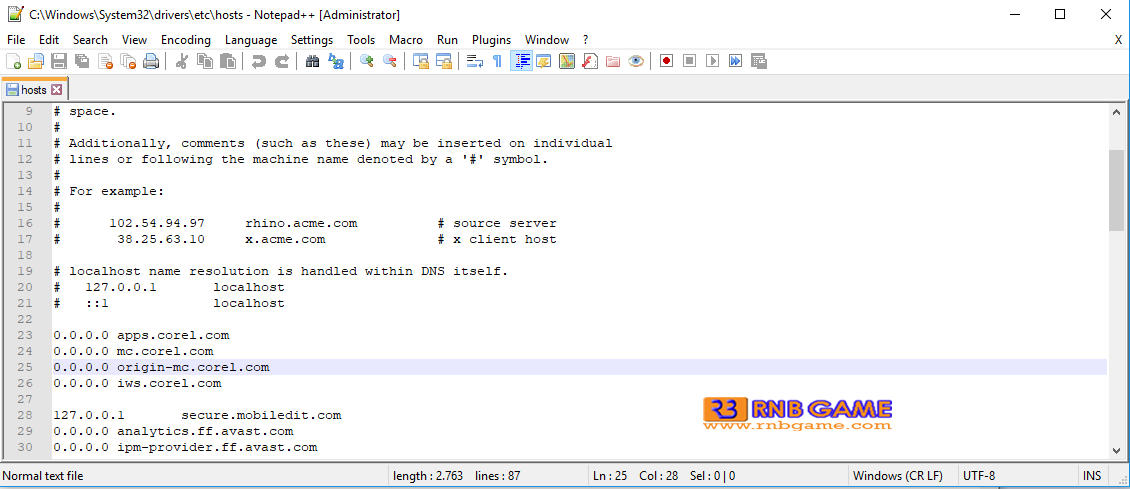This screenshot has height=489, width=1130.
Task: Click line with 0.0.0.0 iws.corel.com
Action: [579, 384]
